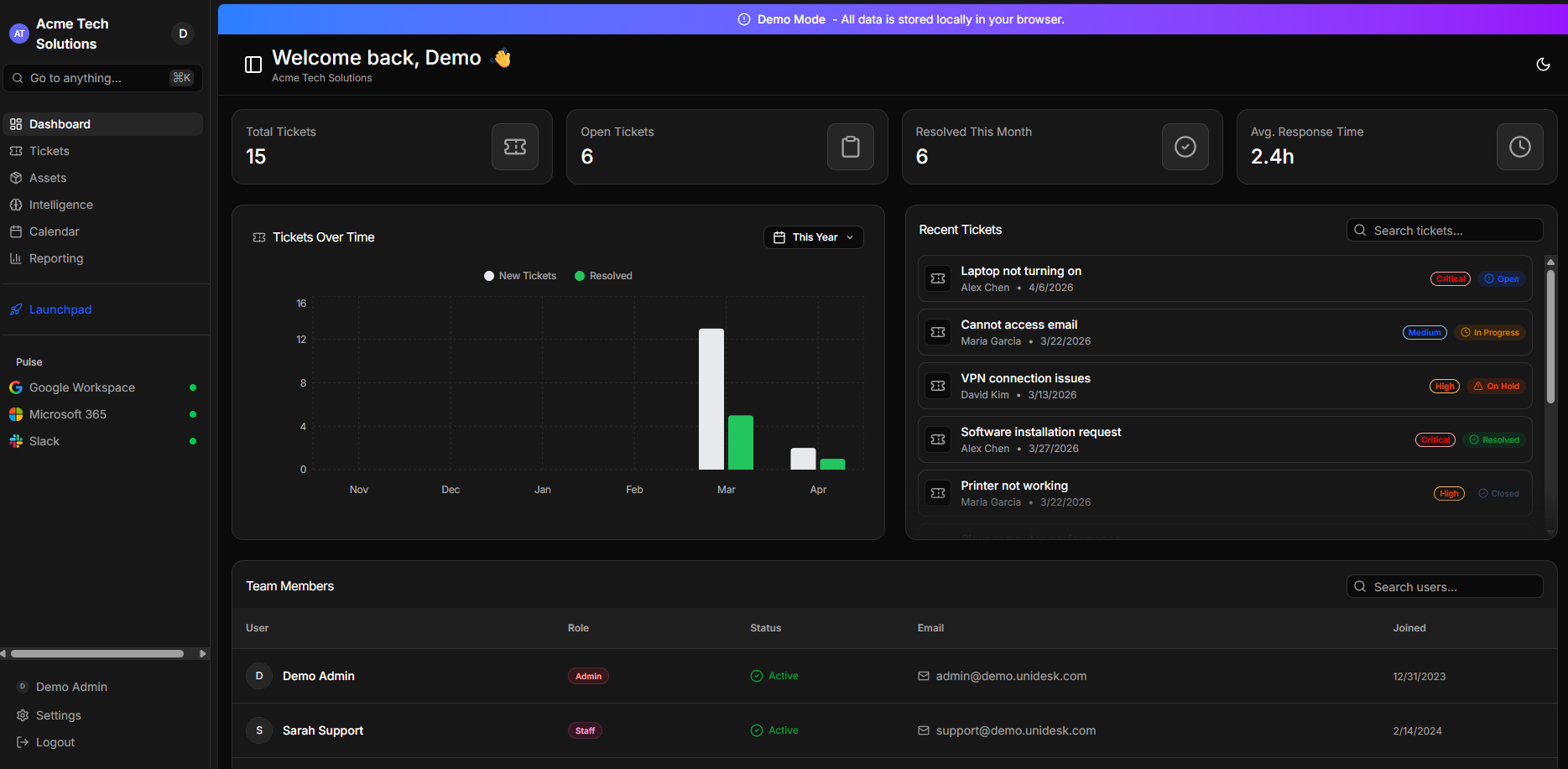This screenshot has height=769, width=1568.
Task: Toggle the sidebar panel icon
Action: pyautogui.click(x=253, y=65)
